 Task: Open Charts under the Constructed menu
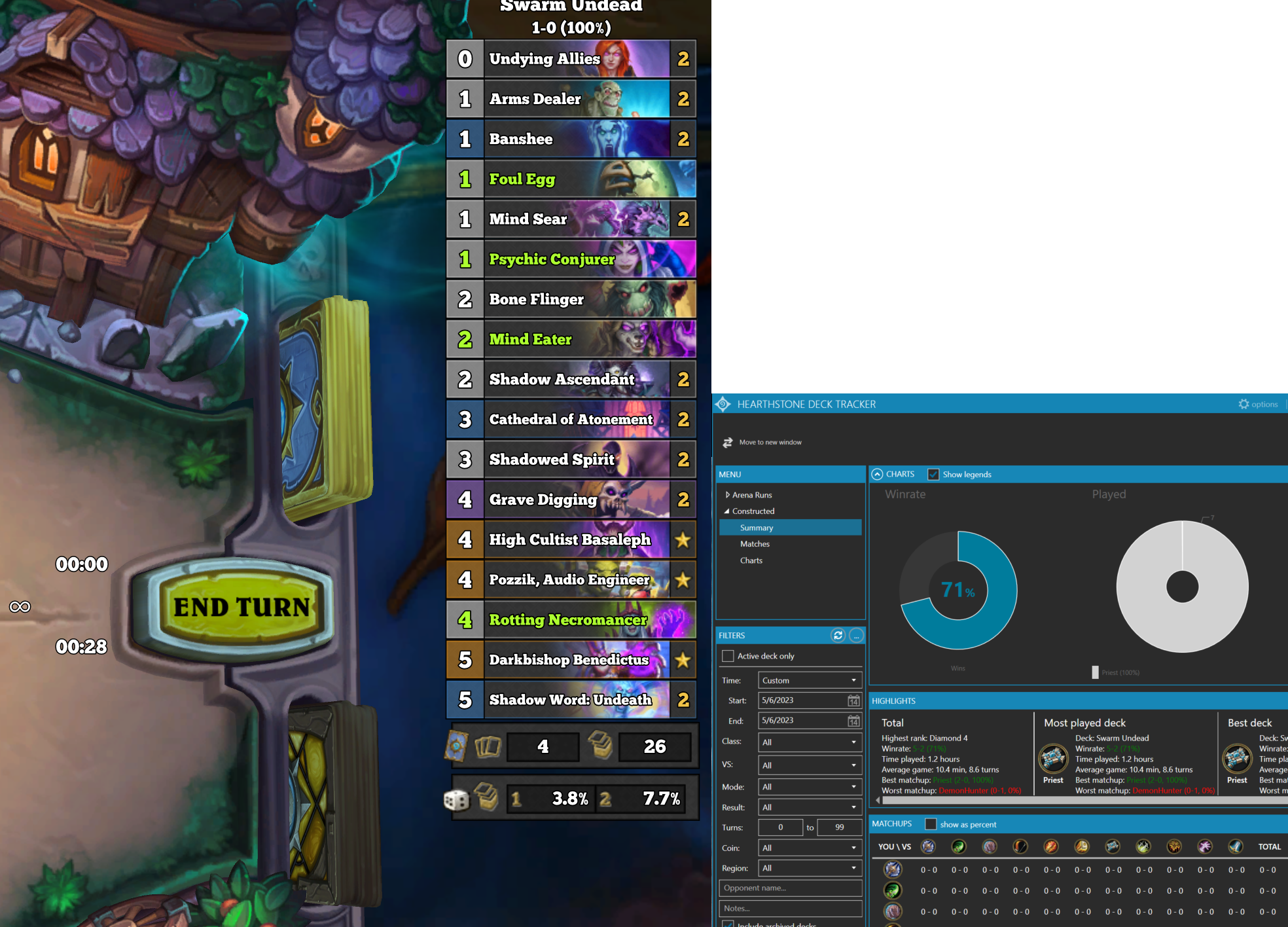tap(751, 560)
